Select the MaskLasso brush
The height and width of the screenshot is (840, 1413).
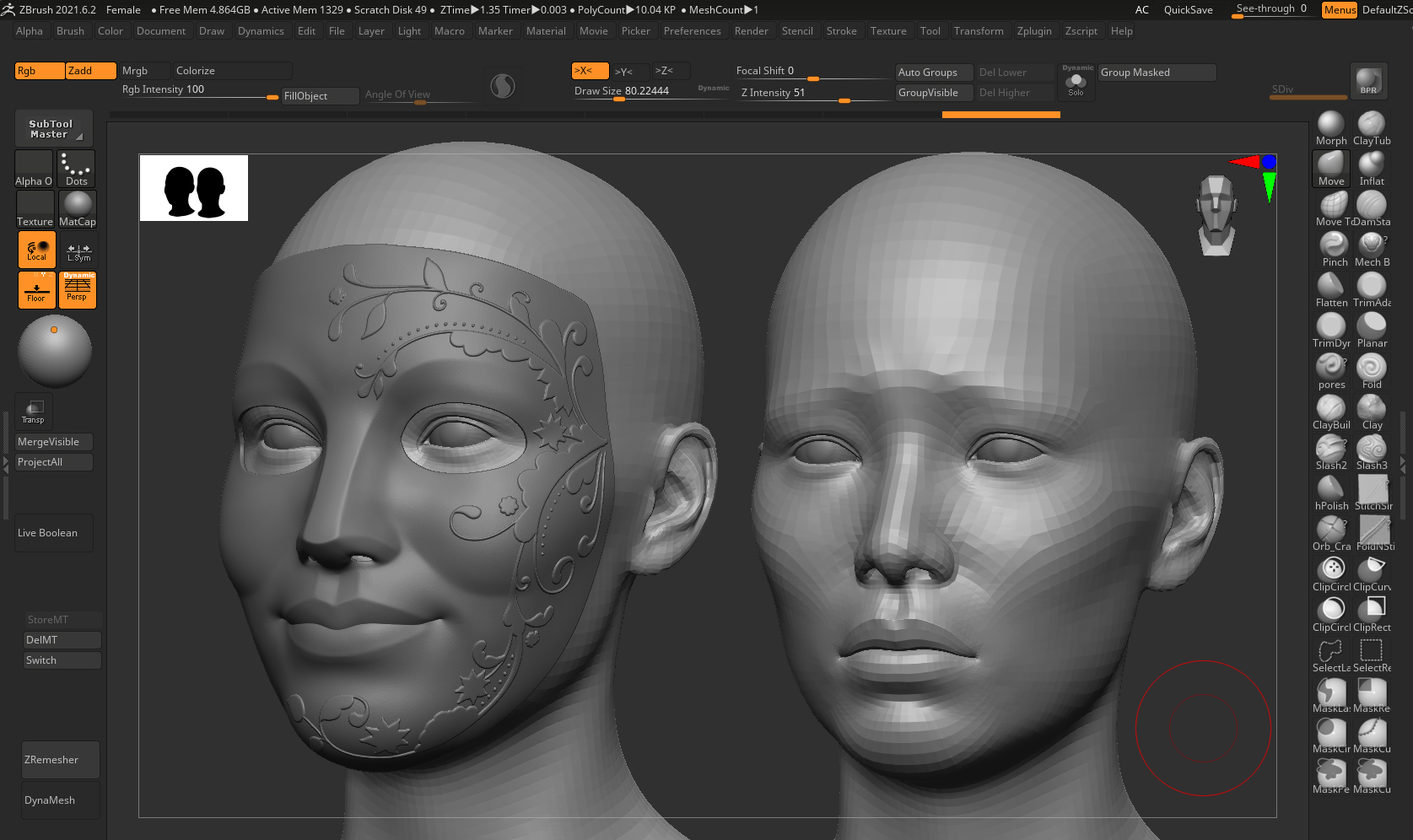pos(1331,696)
